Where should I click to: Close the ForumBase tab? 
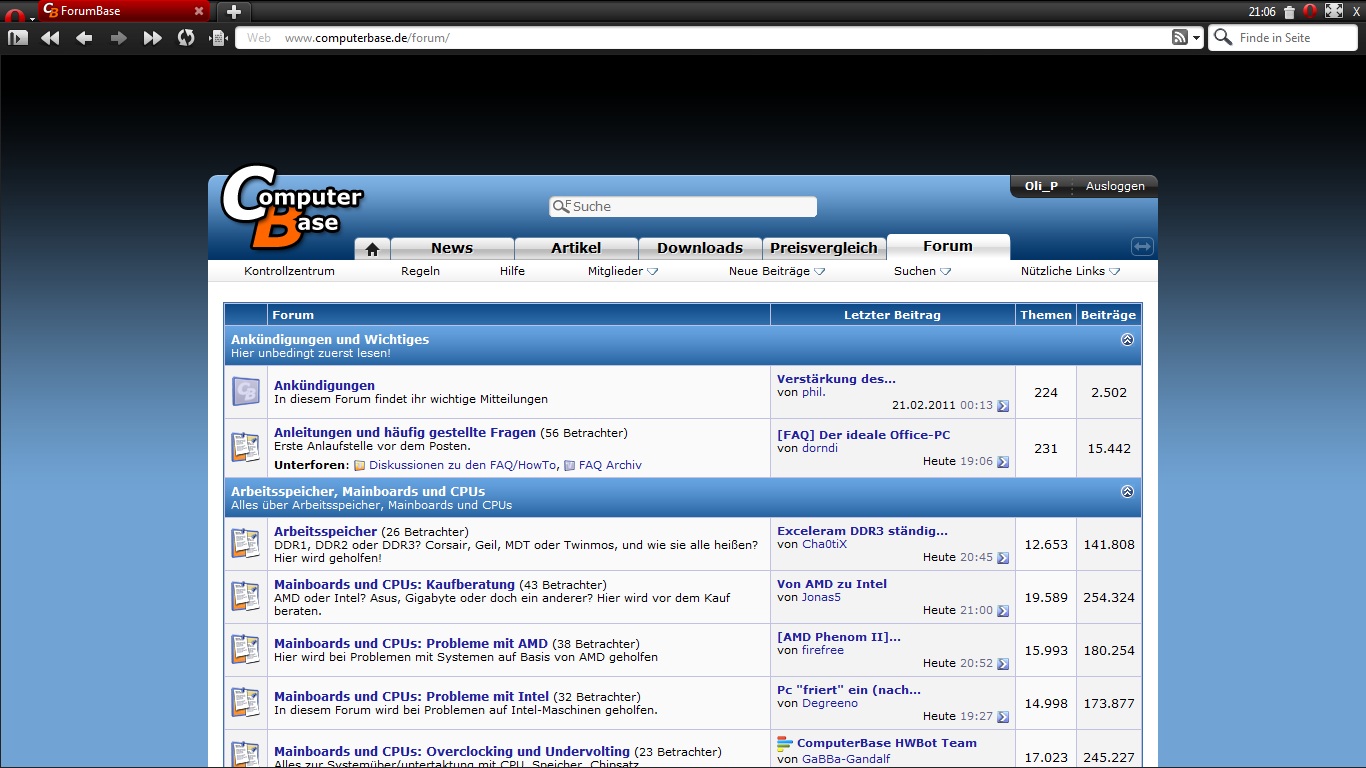[x=199, y=12]
